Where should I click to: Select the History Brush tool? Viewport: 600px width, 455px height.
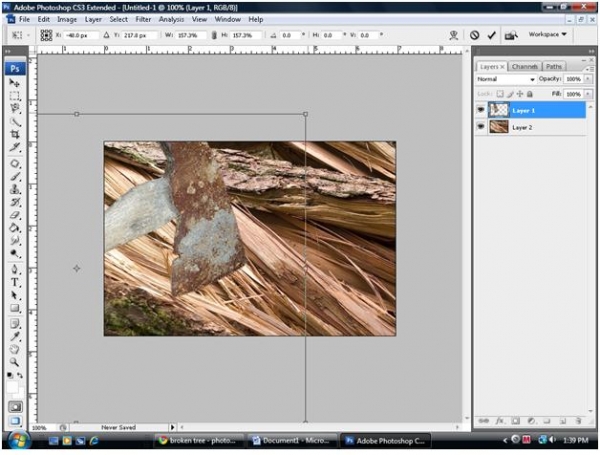coord(15,202)
